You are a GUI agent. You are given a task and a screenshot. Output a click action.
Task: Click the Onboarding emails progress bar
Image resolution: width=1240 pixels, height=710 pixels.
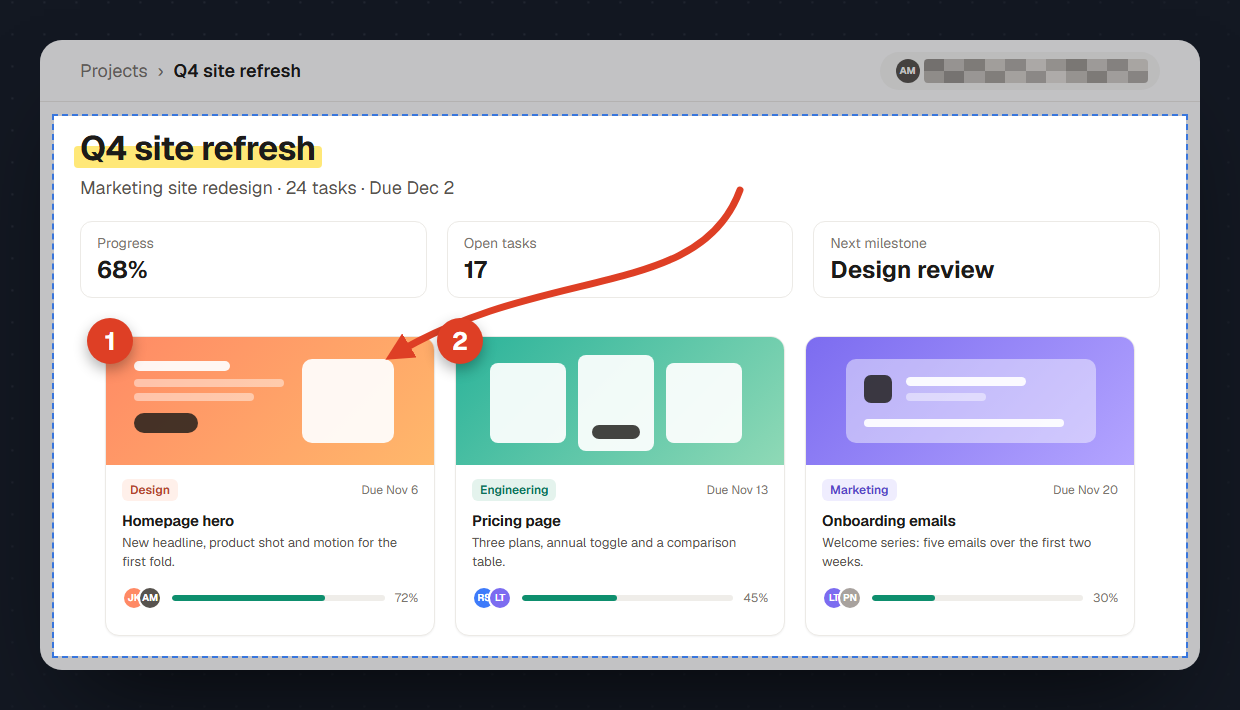coord(977,598)
